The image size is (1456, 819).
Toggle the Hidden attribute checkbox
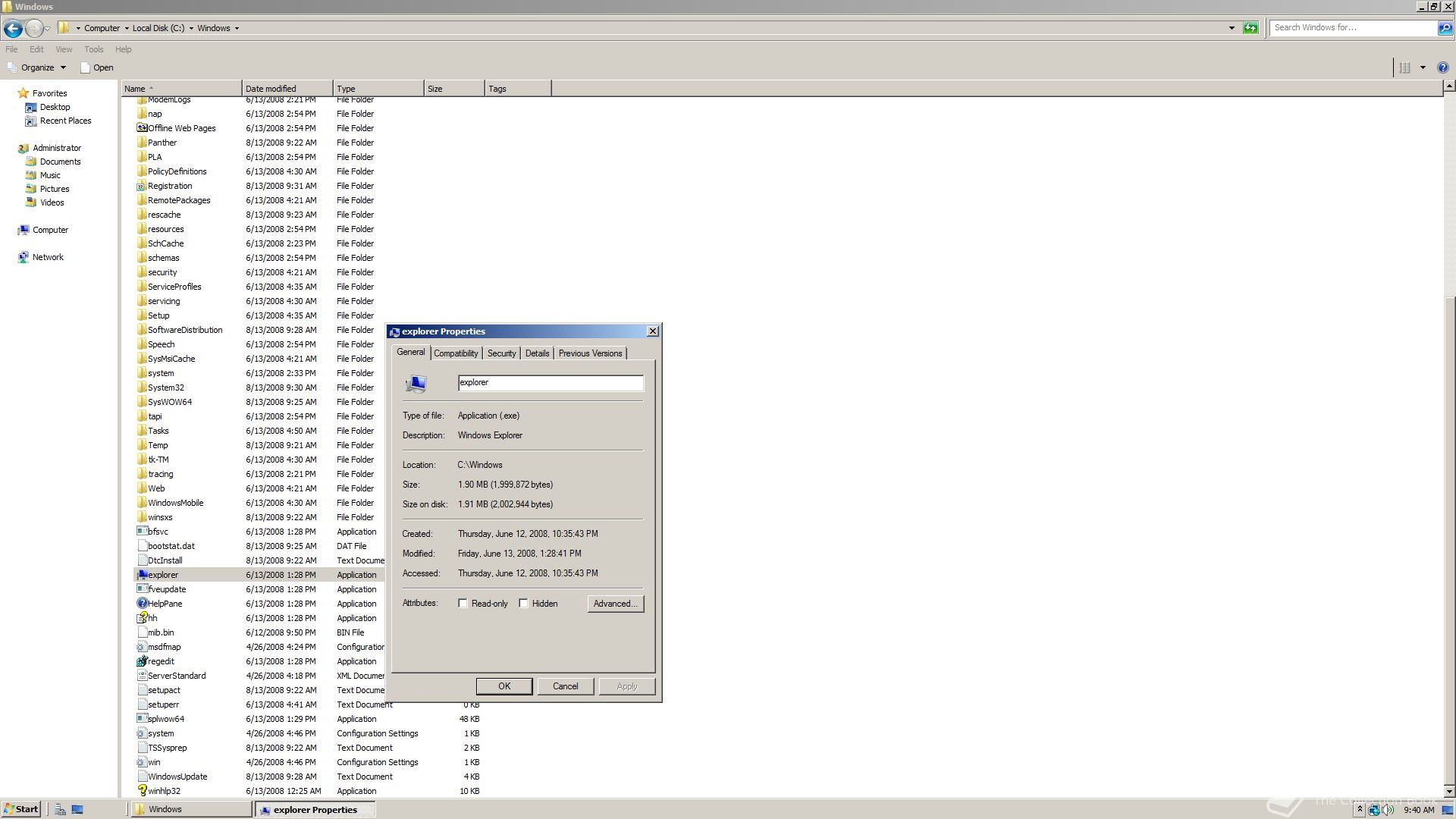click(x=523, y=604)
